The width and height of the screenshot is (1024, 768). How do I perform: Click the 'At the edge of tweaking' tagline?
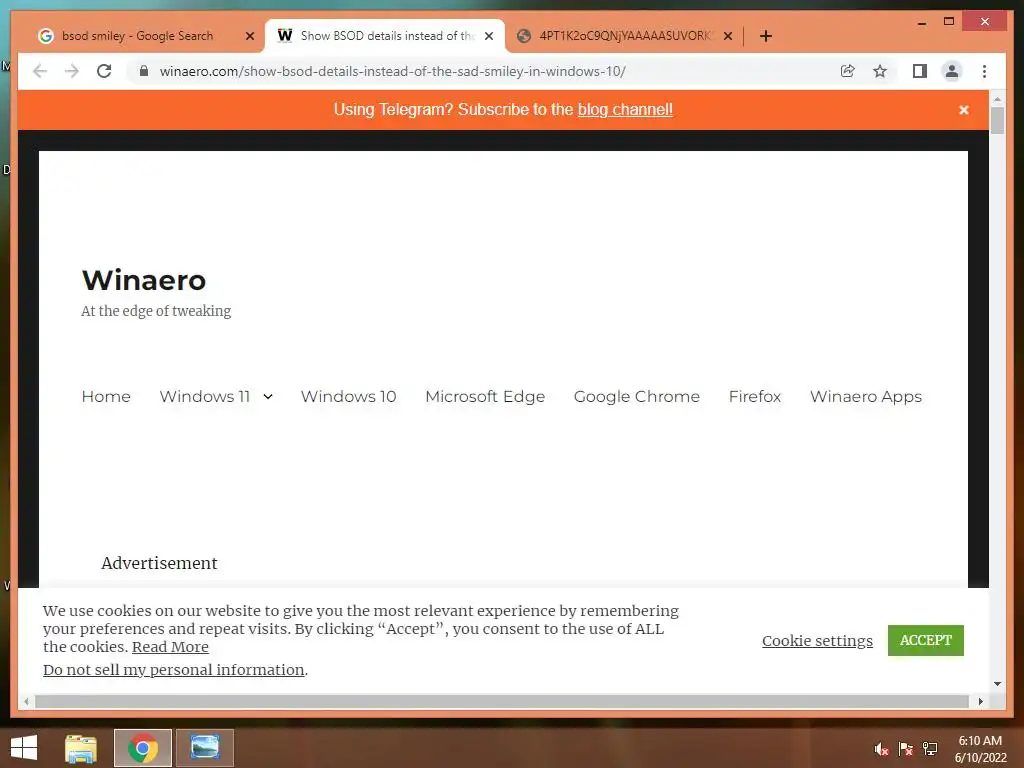[156, 311]
